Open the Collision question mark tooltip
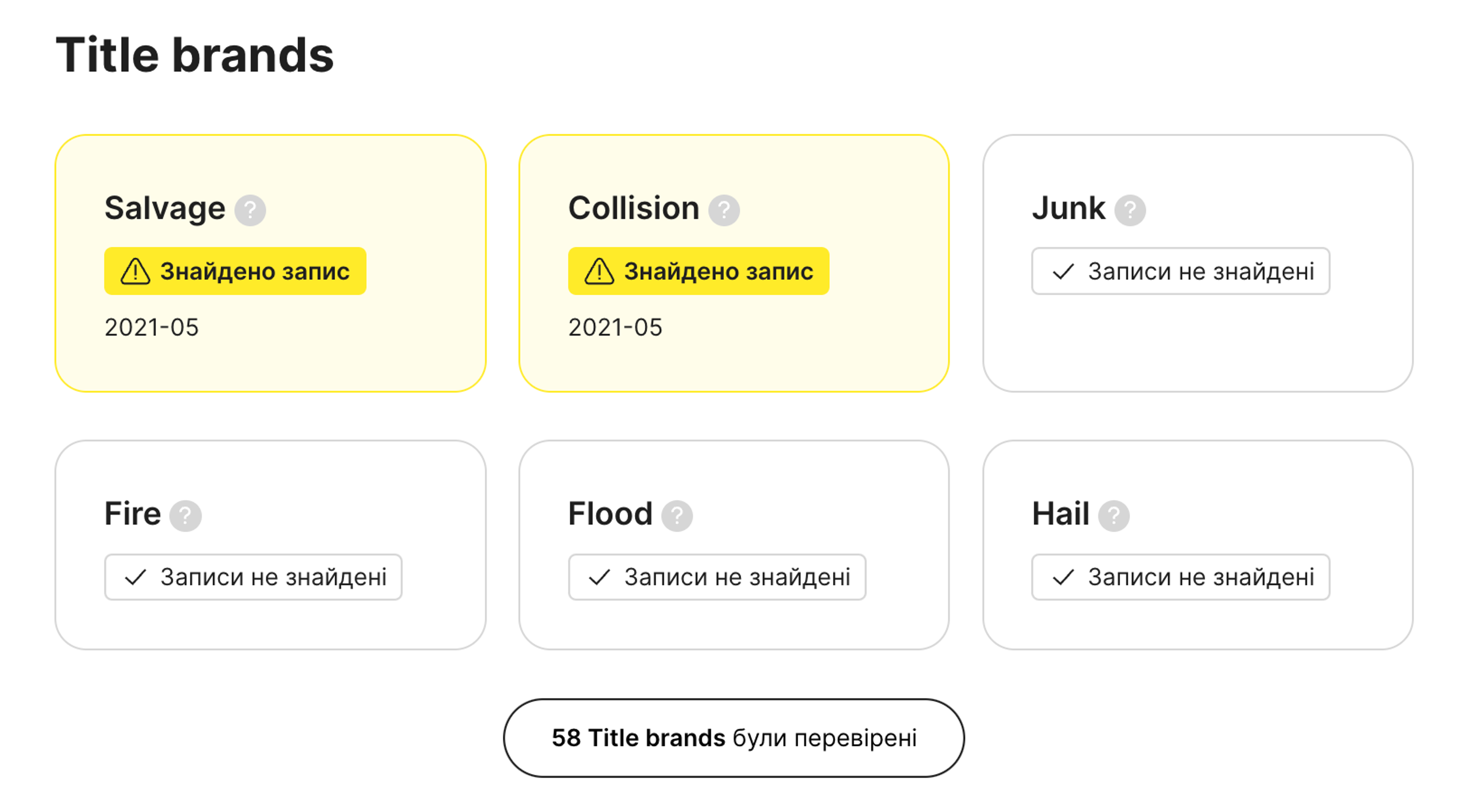This screenshot has width=1476, height=812. click(x=724, y=210)
